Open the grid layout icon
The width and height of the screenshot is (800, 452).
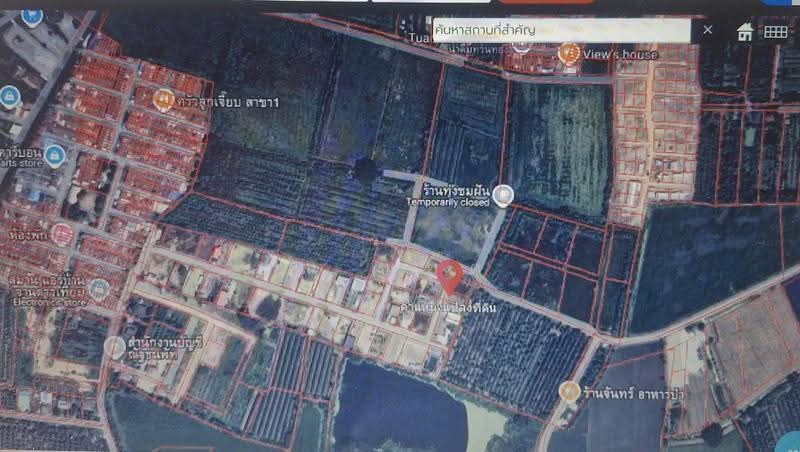pyautogui.click(x=776, y=32)
